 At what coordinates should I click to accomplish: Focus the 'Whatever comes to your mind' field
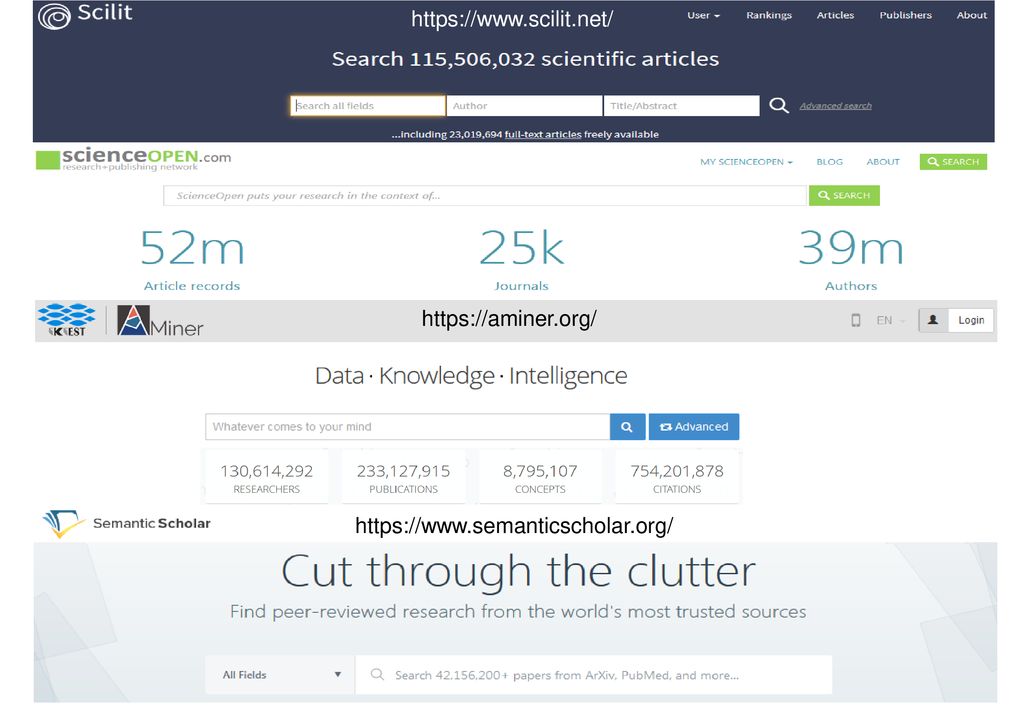(408, 427)
